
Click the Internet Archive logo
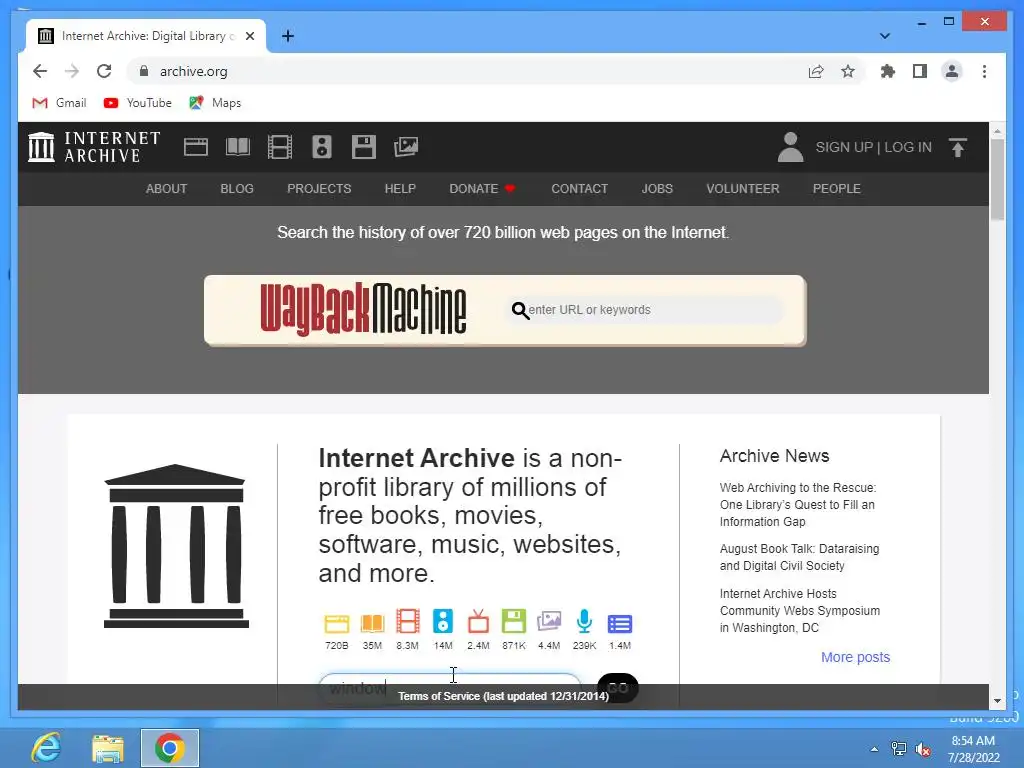coord(94,147)
